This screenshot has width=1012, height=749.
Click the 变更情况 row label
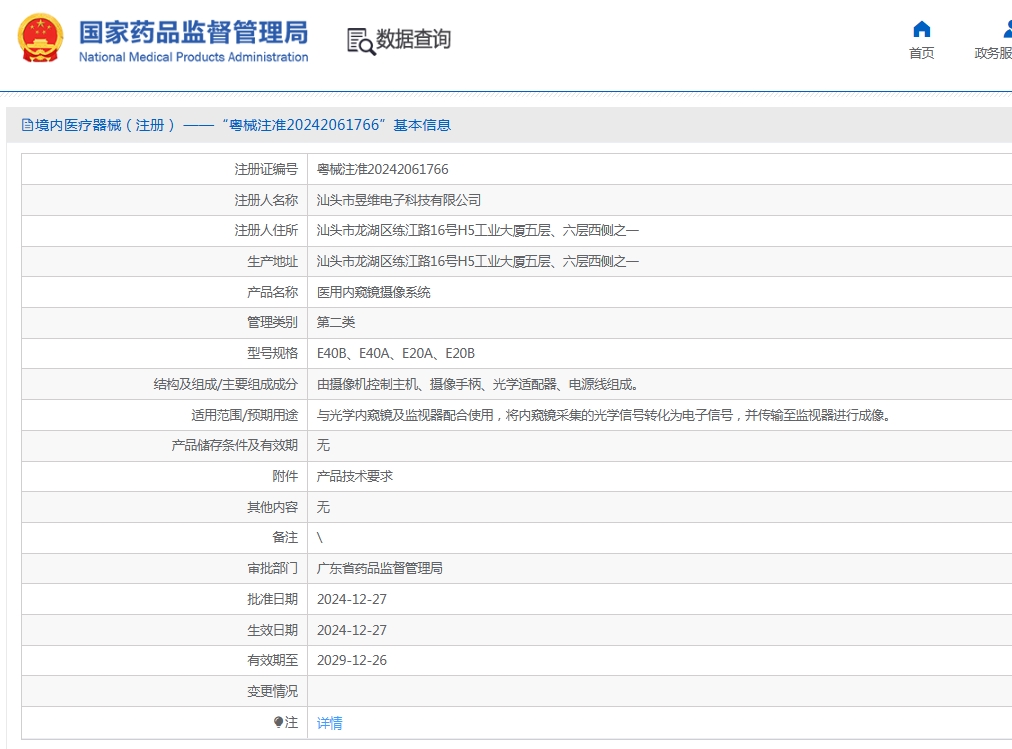pyautogui.click(x=272, y=692)
